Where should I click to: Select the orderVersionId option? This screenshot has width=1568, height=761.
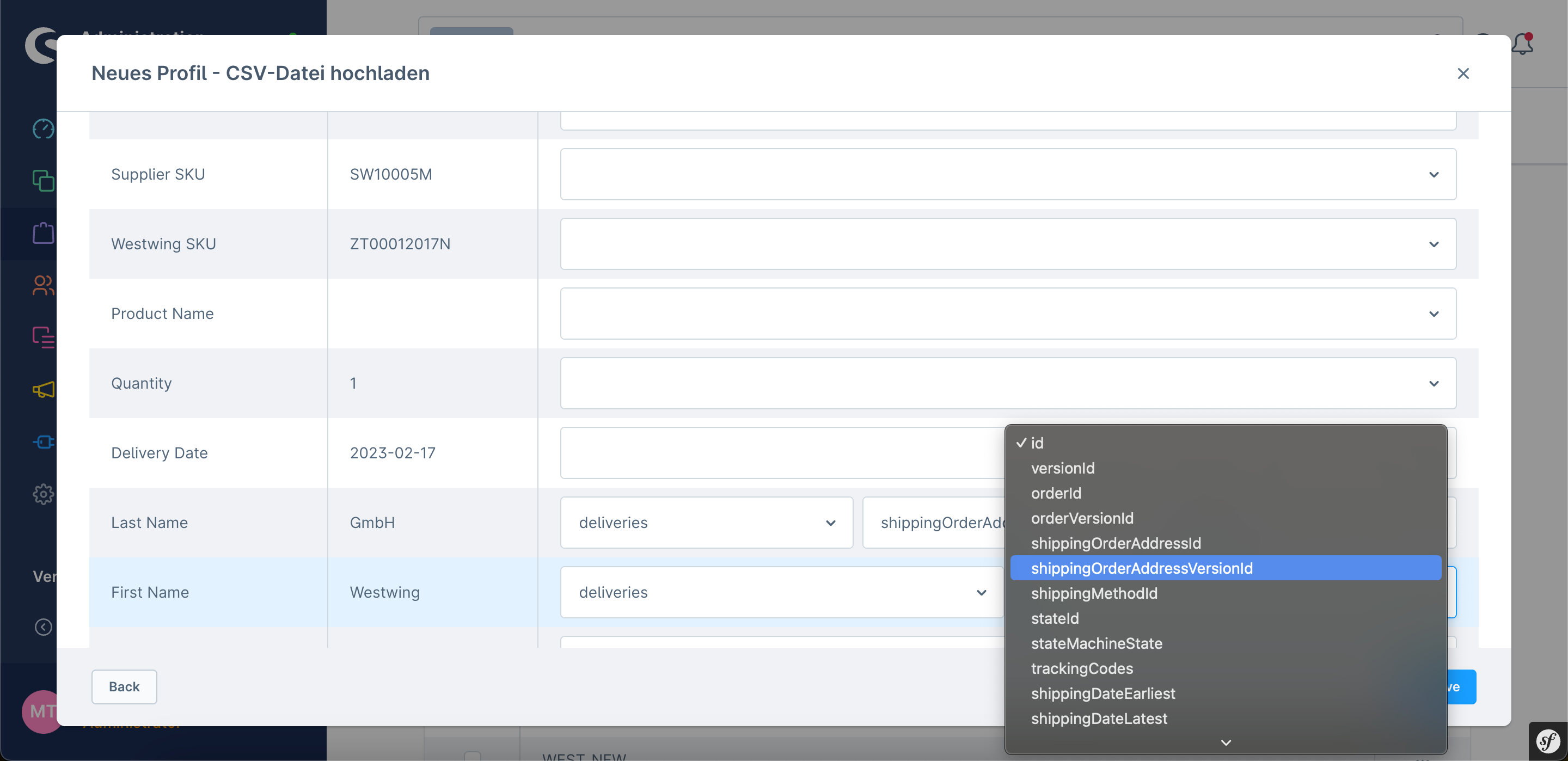pos(1226,518)
